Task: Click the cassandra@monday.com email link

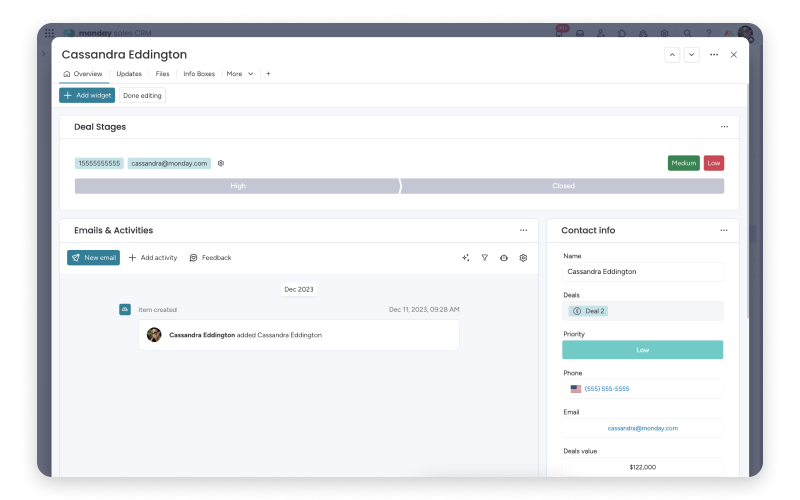Action: coord(643,428)
